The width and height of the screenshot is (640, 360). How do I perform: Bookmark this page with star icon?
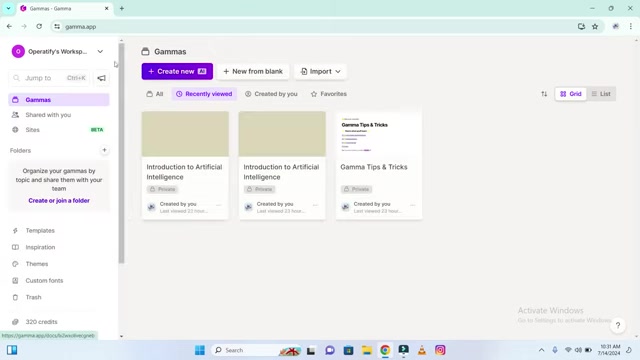595,27
